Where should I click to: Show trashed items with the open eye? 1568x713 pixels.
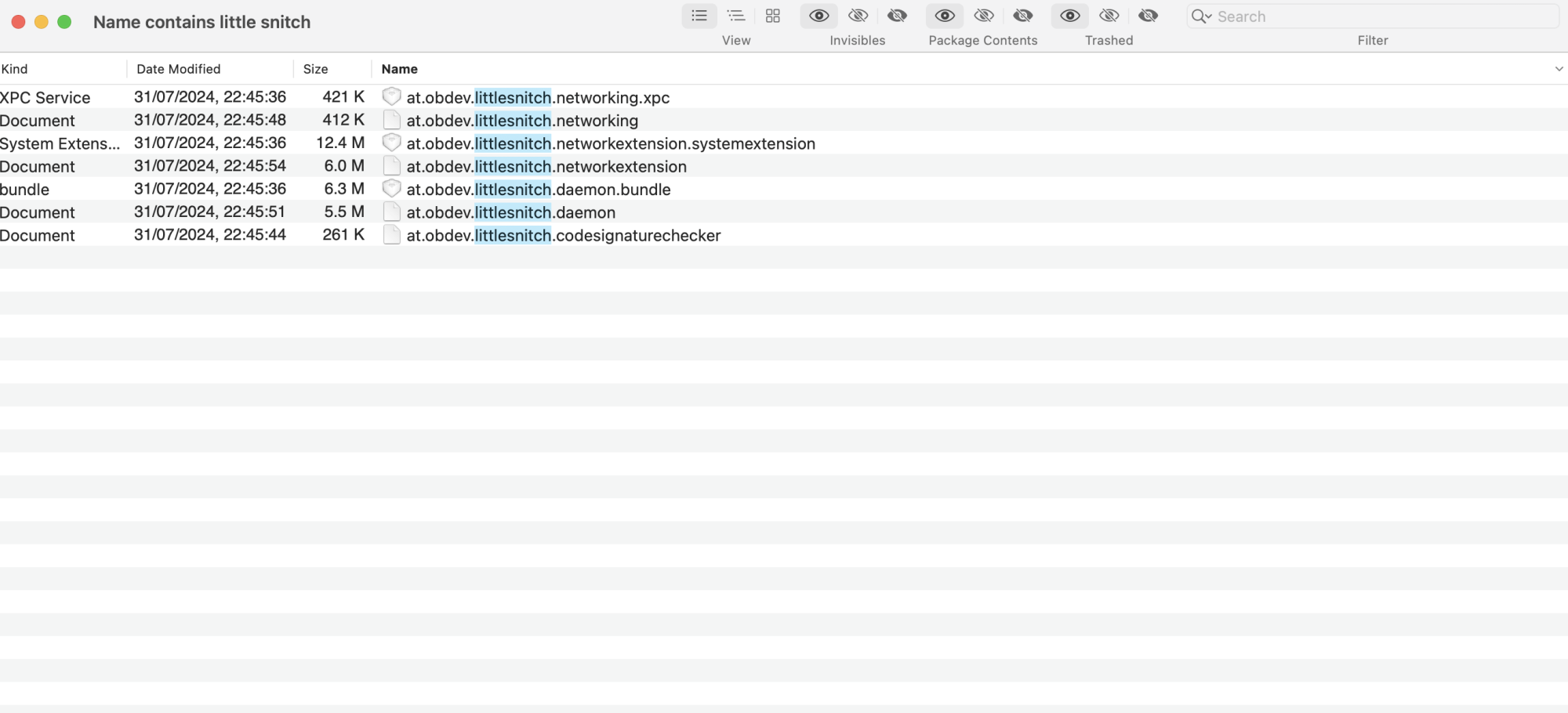[x=1070, y=16]
